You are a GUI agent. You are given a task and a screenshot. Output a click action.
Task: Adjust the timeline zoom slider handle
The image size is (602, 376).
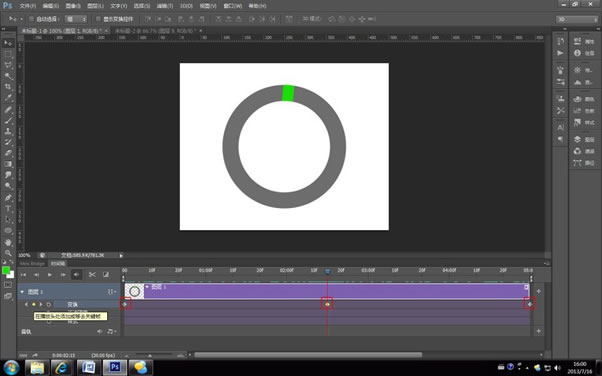[x=150, y=355]
